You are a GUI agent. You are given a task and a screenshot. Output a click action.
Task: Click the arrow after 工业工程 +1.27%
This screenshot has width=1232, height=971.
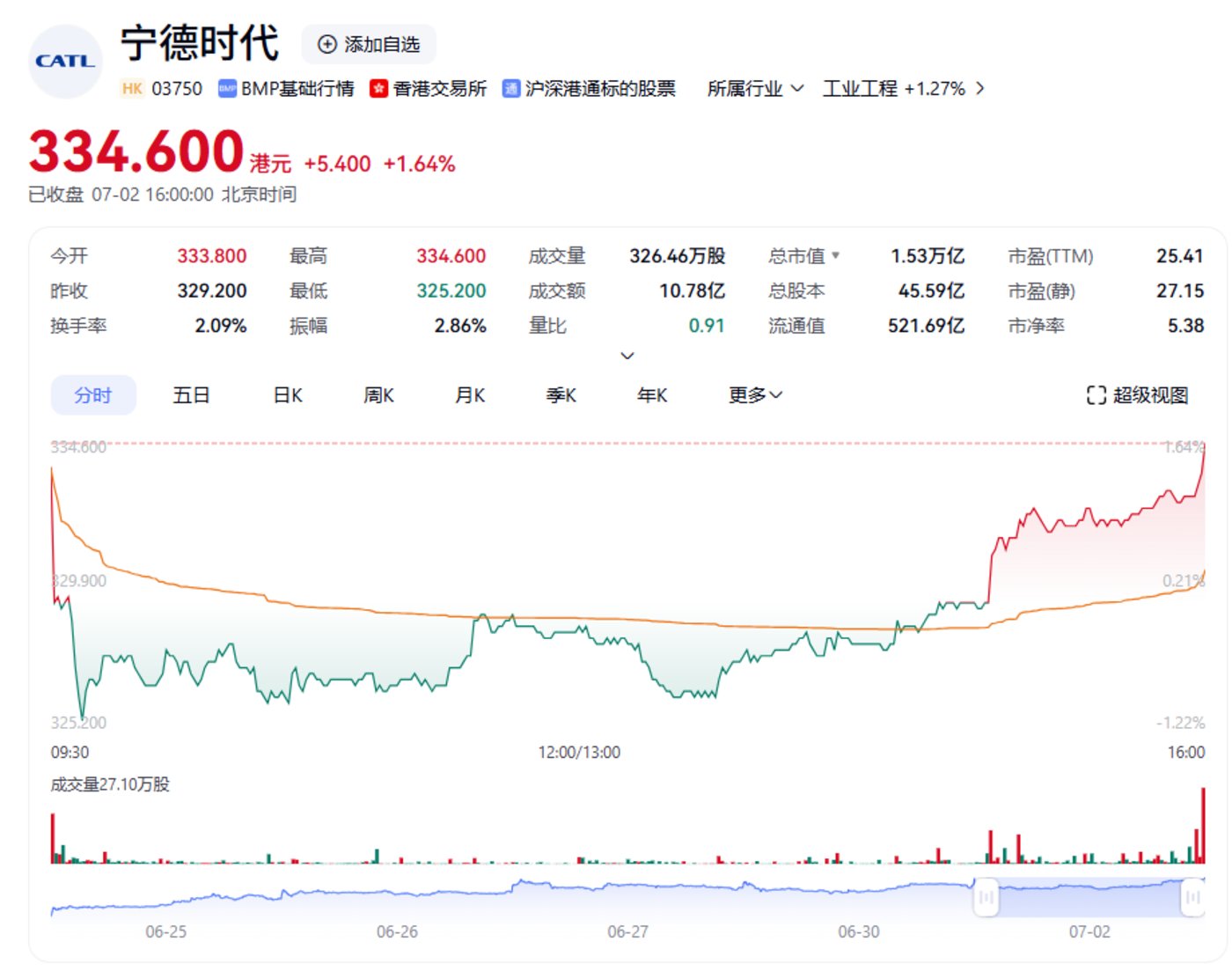pyautogui.click(x=980, y=89)
